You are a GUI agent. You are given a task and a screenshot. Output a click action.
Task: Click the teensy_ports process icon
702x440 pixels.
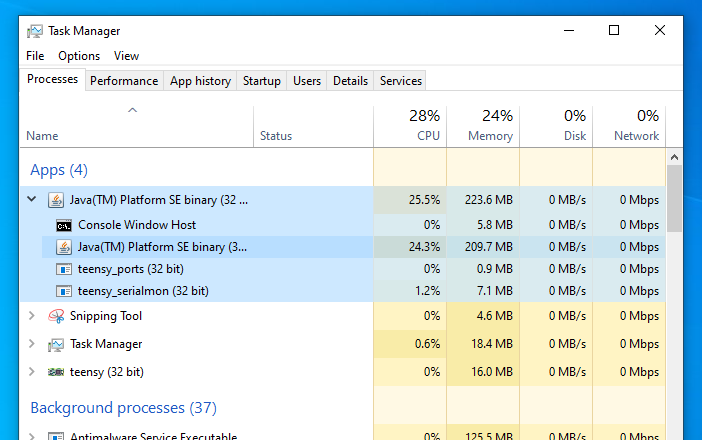pyautogui.click(x=64, y=269)
